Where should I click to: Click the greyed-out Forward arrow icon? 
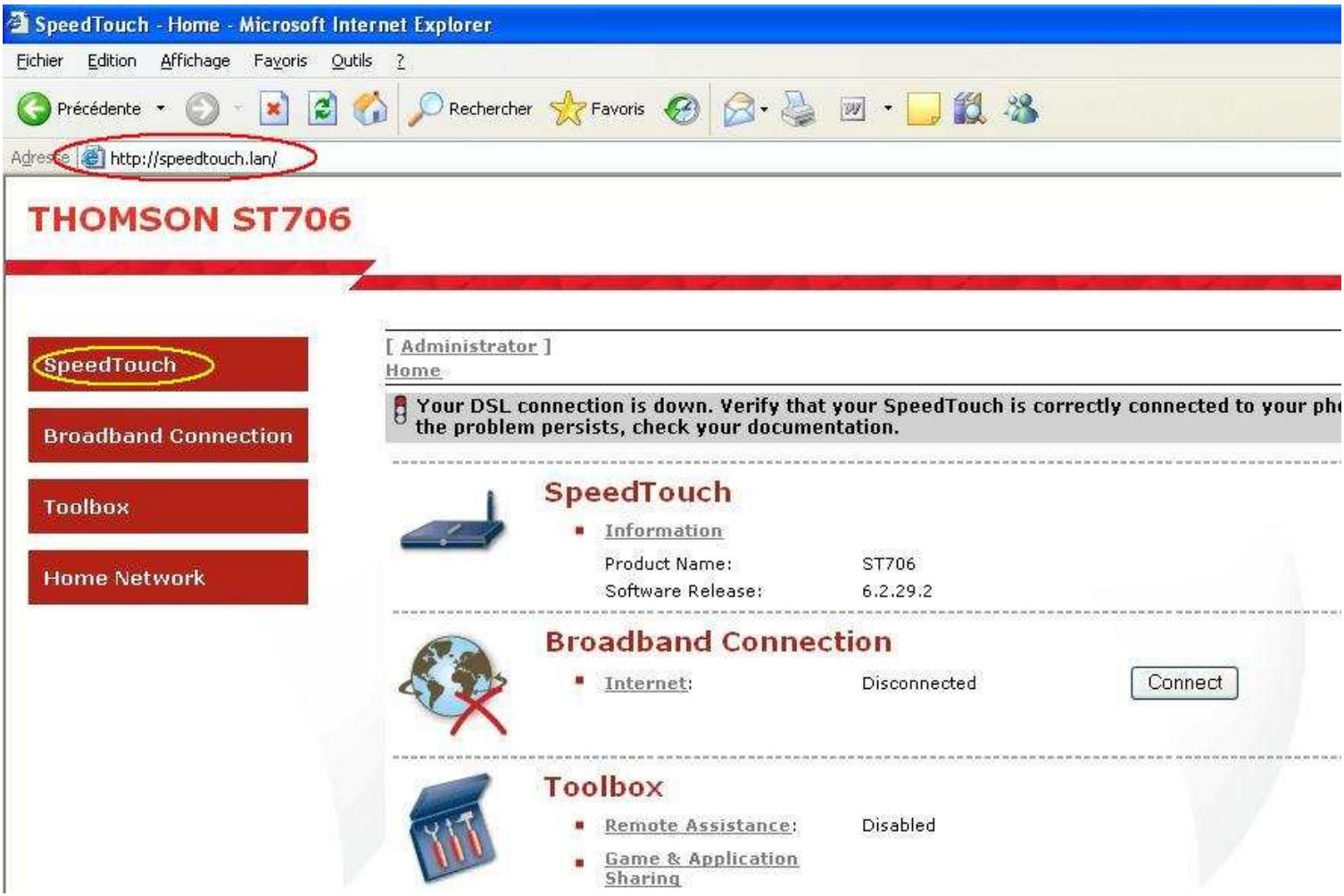click(203, 109)
